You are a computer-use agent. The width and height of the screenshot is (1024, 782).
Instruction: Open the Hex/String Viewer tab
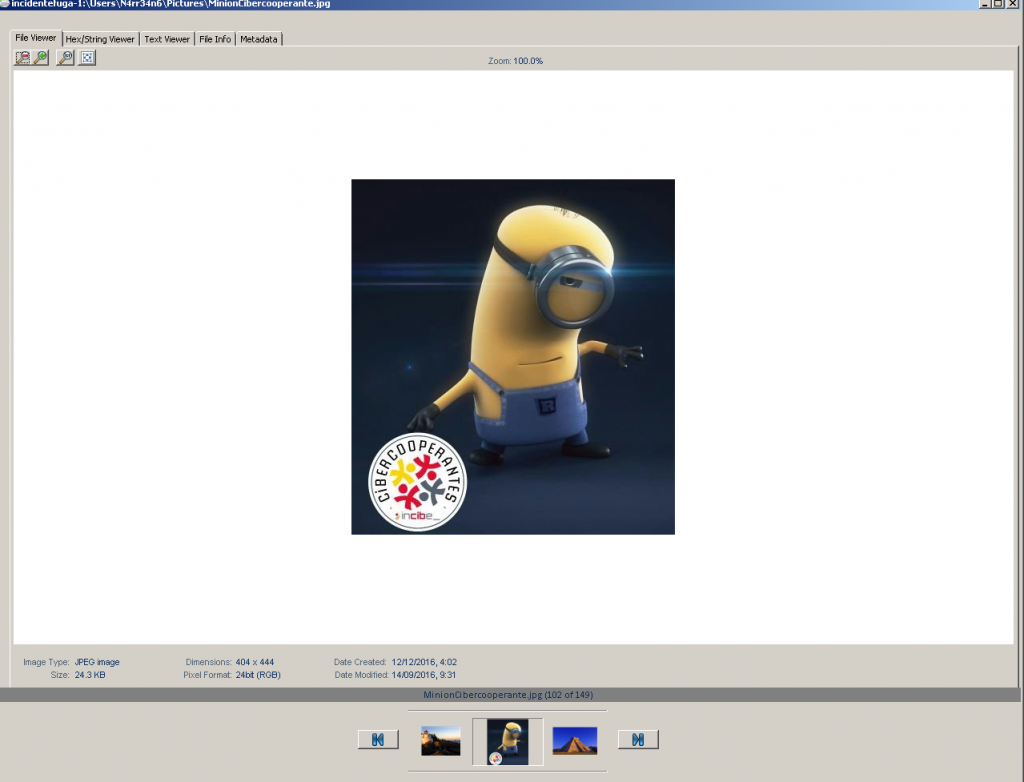click(100, 39)
